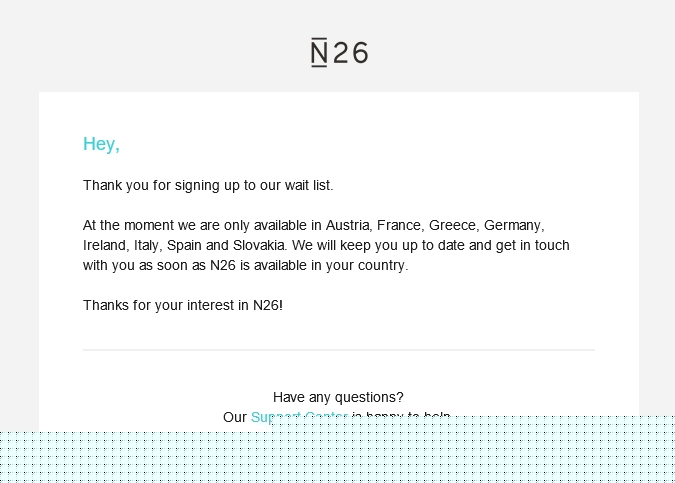Viewport: 675px width, 483px height.
Task: Click the N26 logo at the top
Action: [x=339, y=52]
